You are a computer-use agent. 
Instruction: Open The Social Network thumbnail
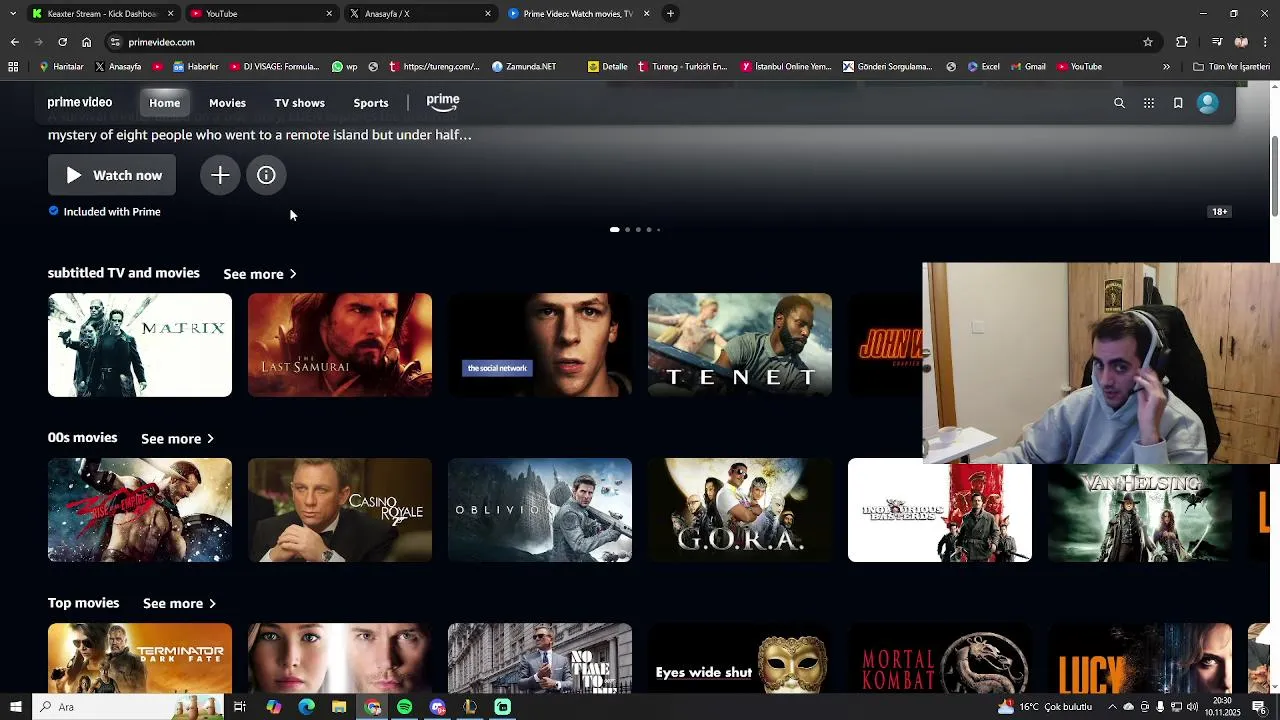click(540, 345)
